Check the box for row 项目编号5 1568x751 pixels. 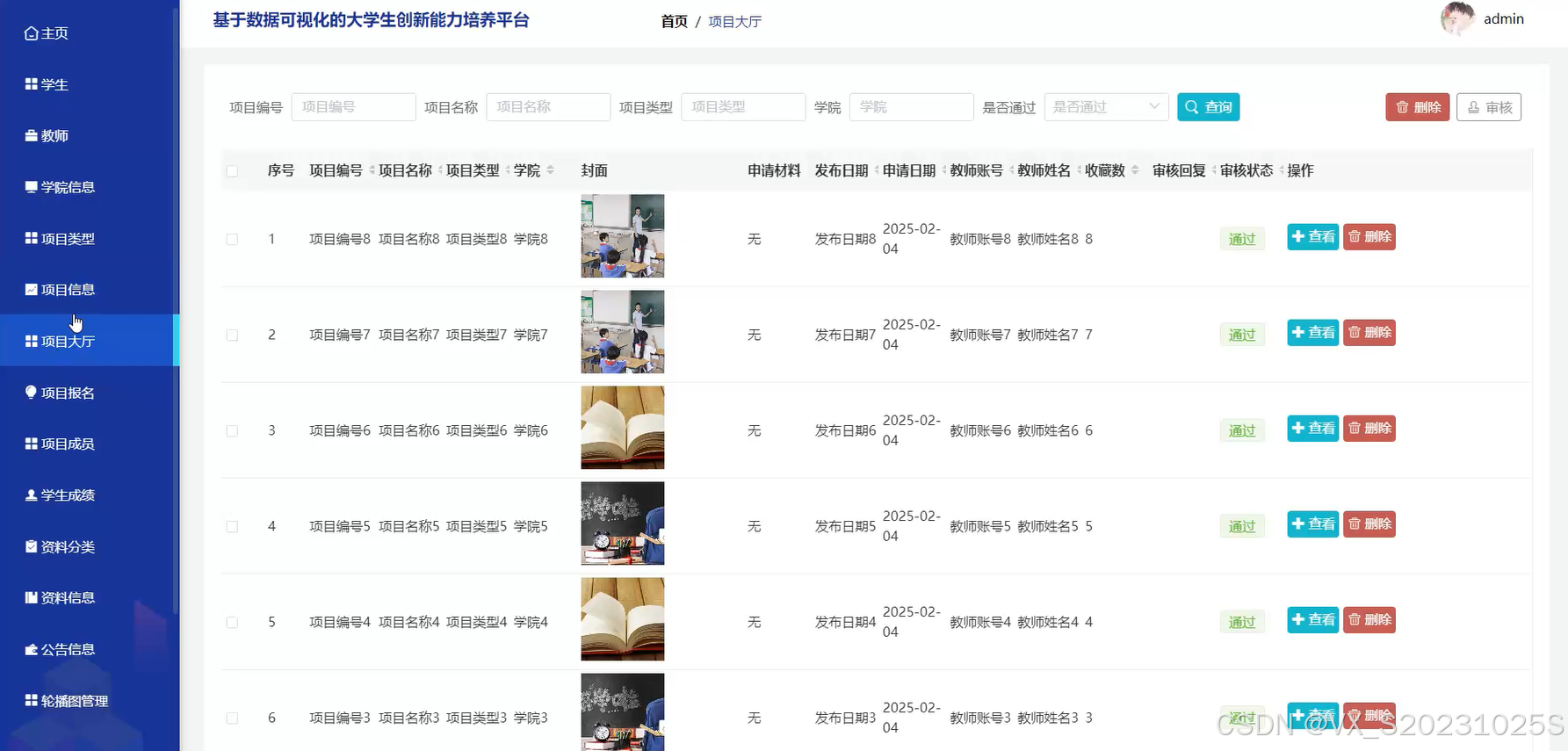pyautogui.click(x=232, y=526)
